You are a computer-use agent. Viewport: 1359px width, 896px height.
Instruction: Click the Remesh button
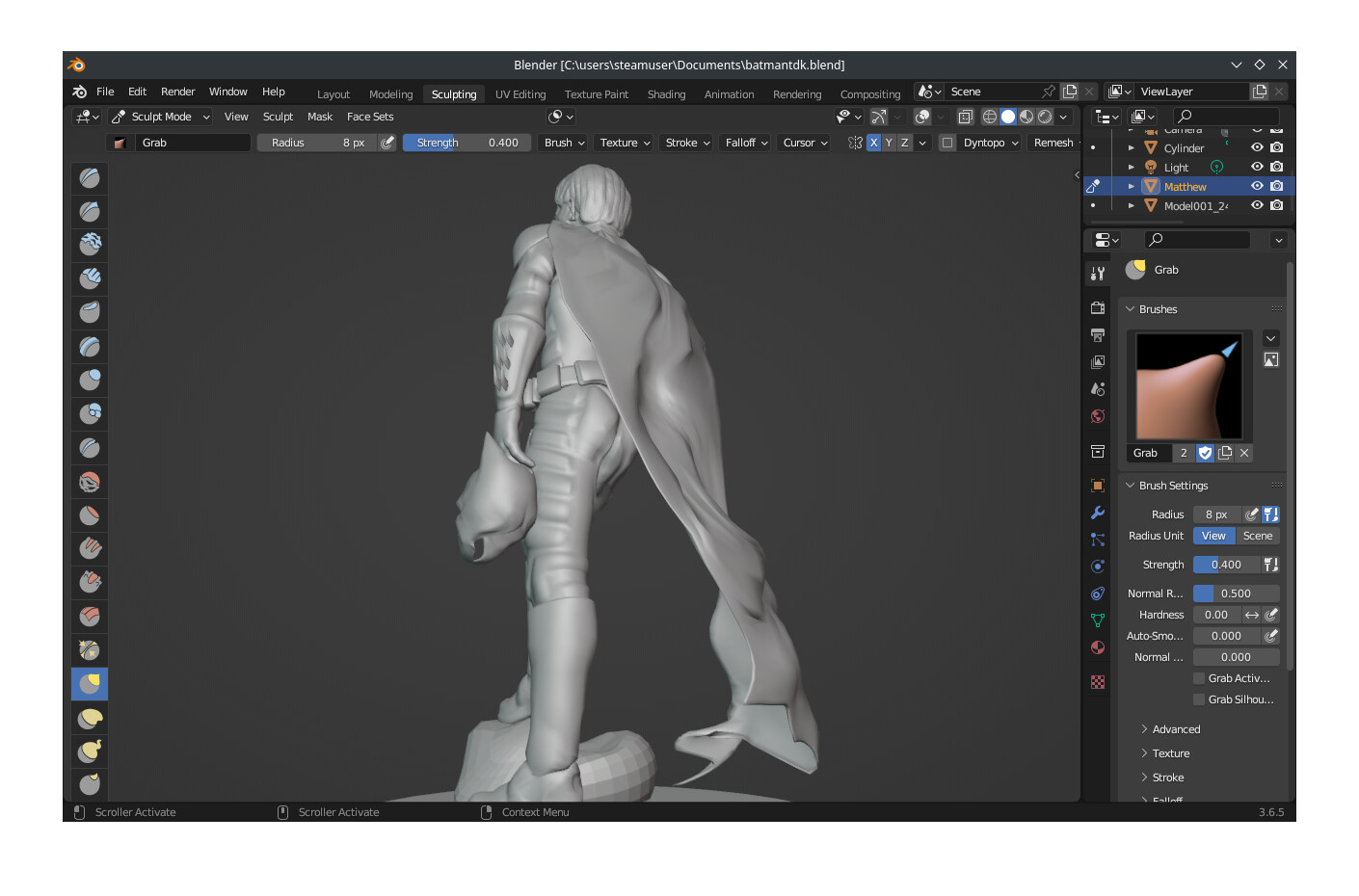coord(1053,143)
